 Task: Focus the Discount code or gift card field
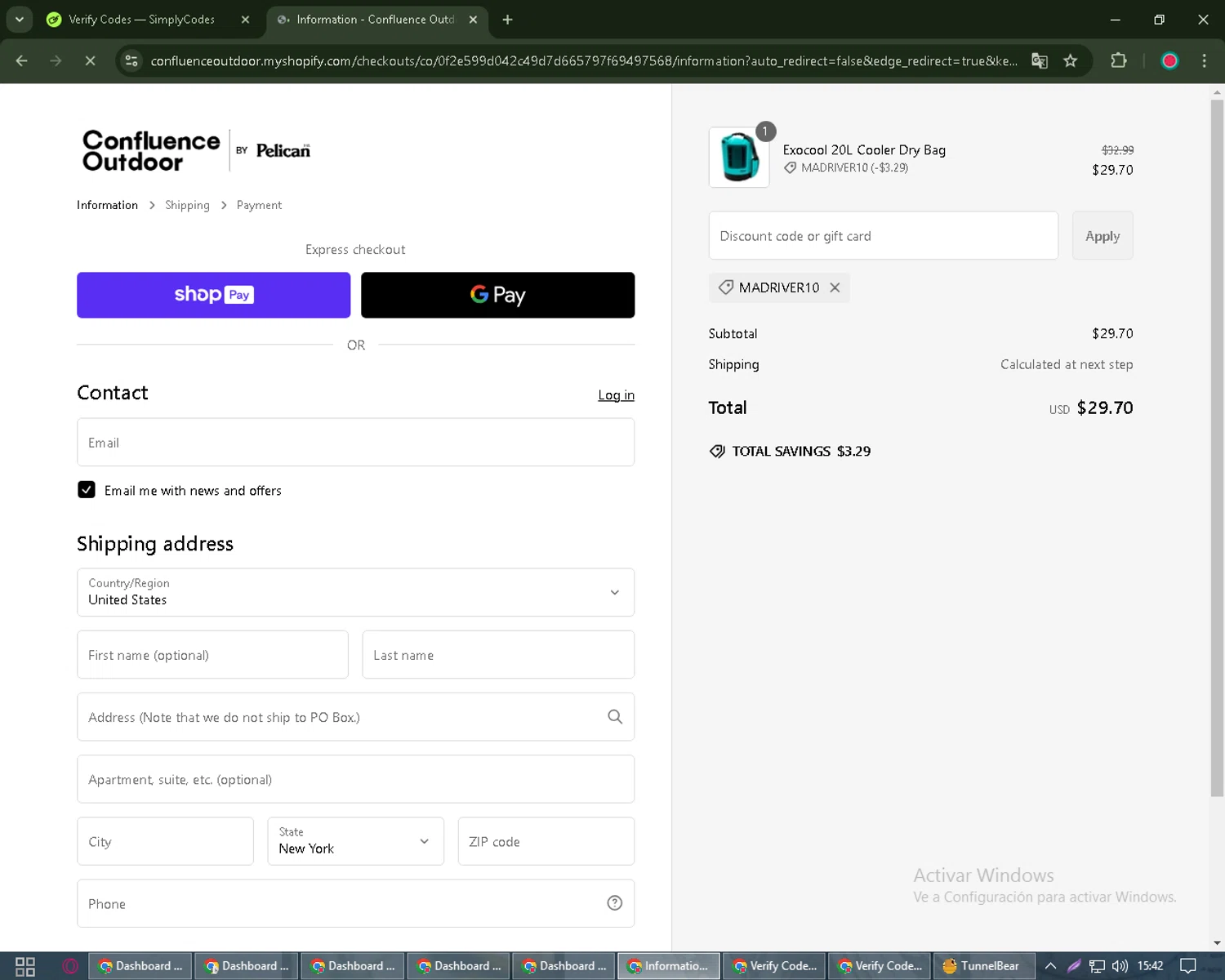(884, 236)
